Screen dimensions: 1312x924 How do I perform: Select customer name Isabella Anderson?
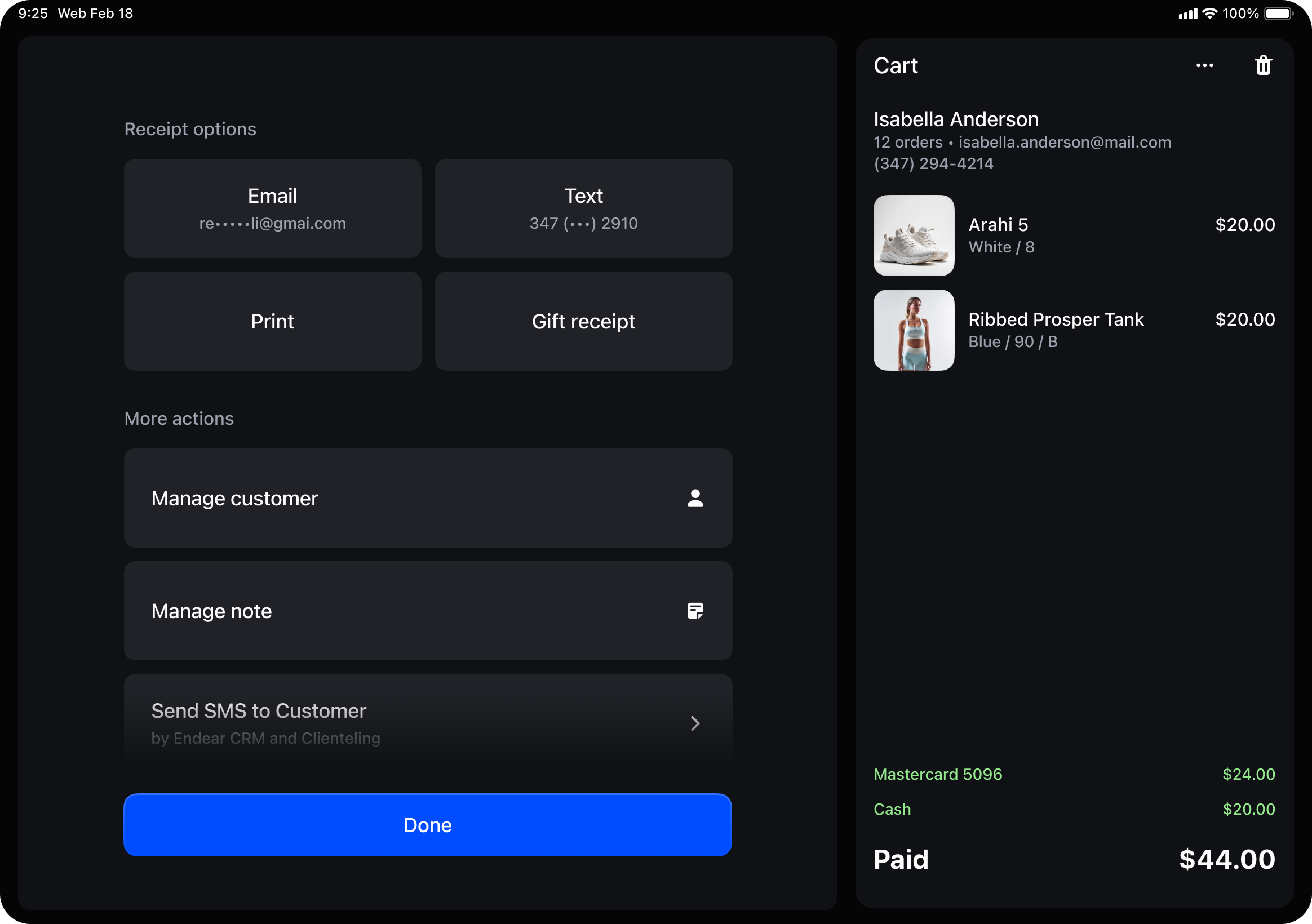956,119
